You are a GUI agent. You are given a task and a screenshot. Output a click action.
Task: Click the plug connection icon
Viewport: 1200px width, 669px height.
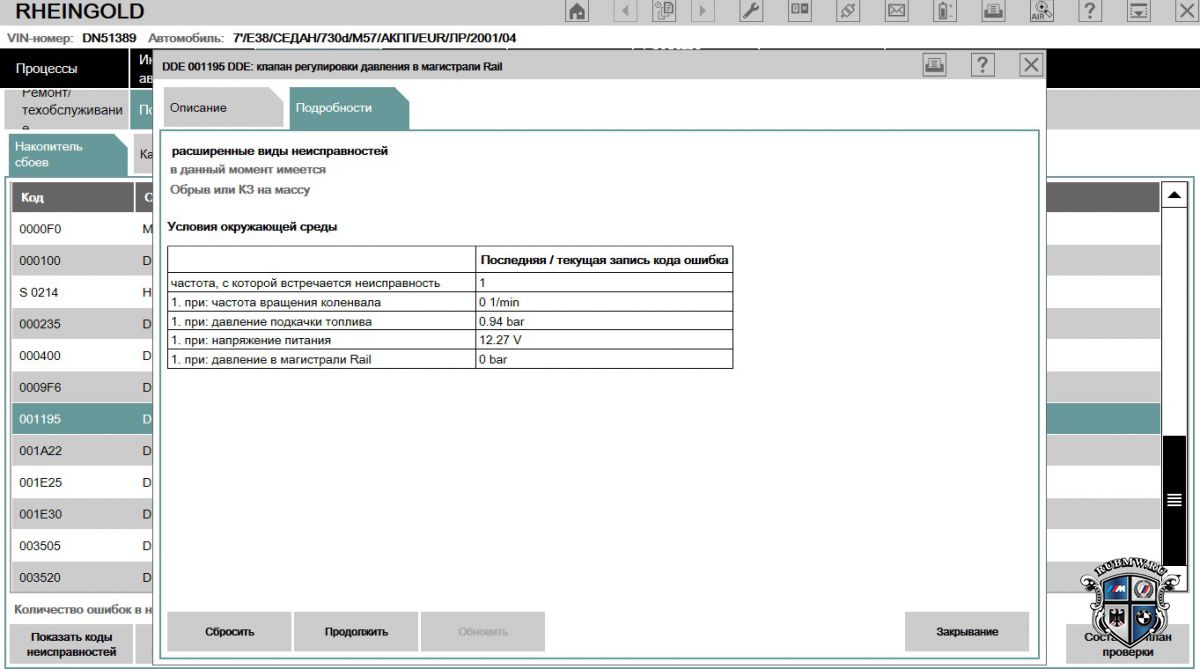(x=848, y=11)
